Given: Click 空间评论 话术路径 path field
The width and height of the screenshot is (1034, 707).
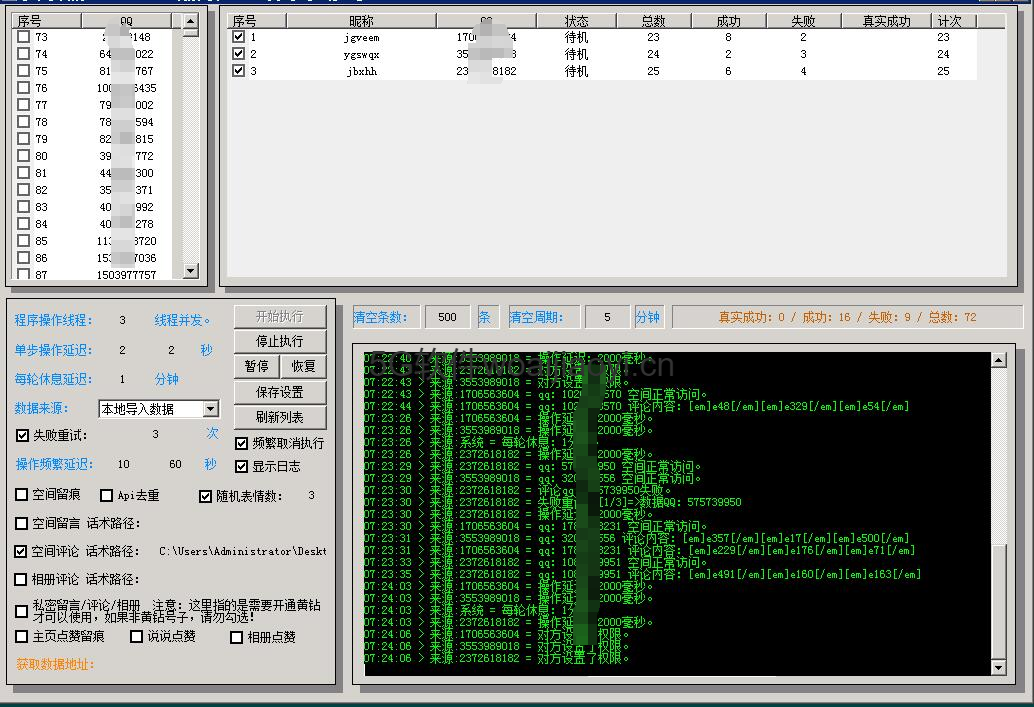Looking at the screenshot, I should [x=243, y=551].
